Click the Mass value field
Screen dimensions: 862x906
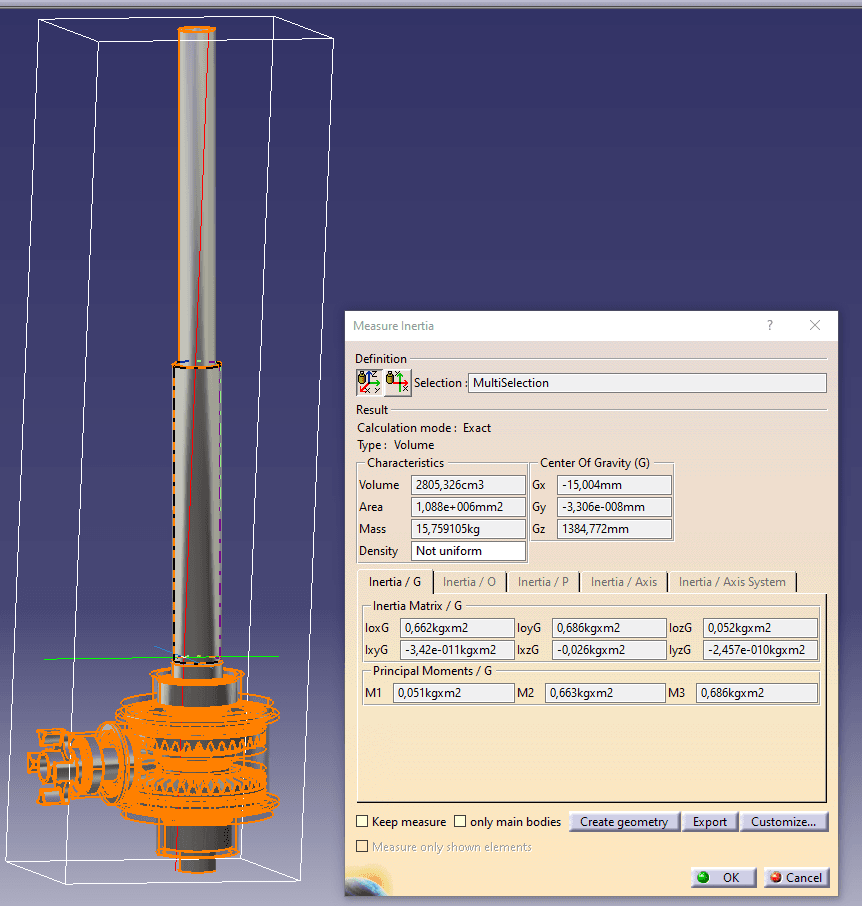468,529
